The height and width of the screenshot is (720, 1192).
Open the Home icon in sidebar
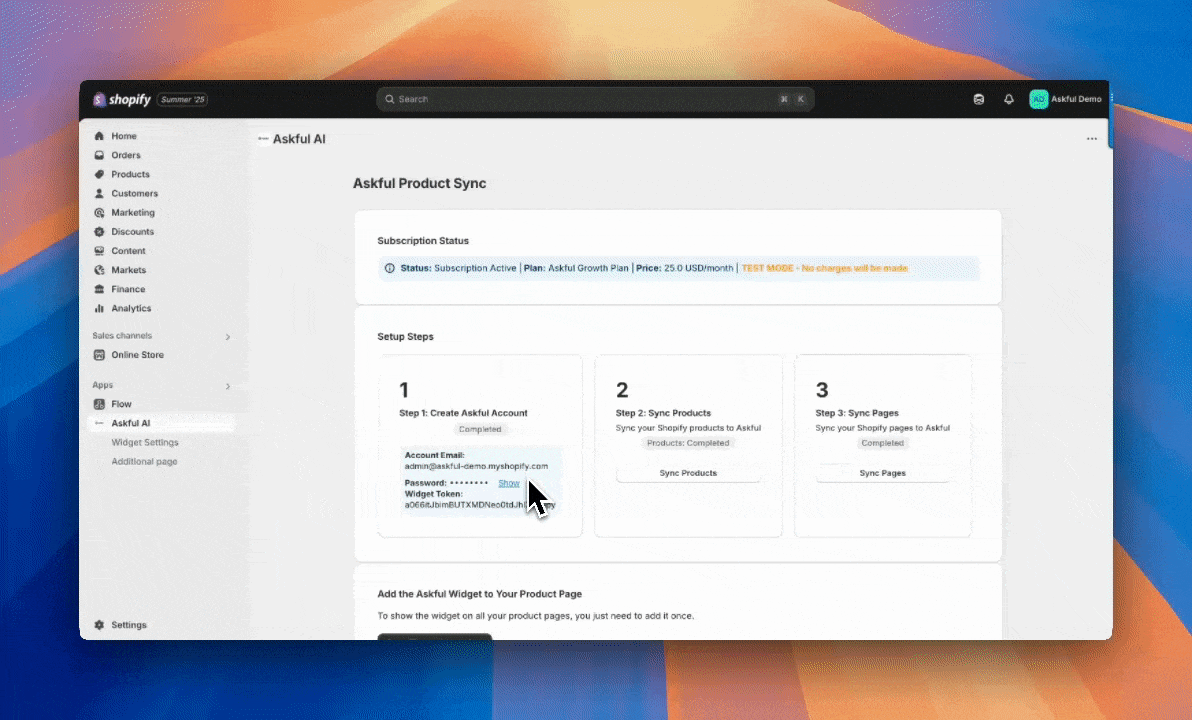point(99,136)
